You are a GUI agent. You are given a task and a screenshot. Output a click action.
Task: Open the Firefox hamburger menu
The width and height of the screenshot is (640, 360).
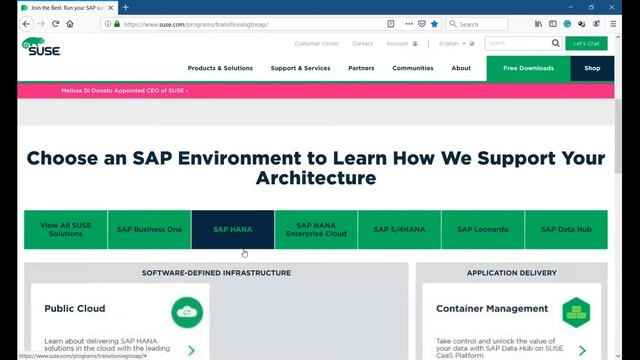[x=613, y=24]
